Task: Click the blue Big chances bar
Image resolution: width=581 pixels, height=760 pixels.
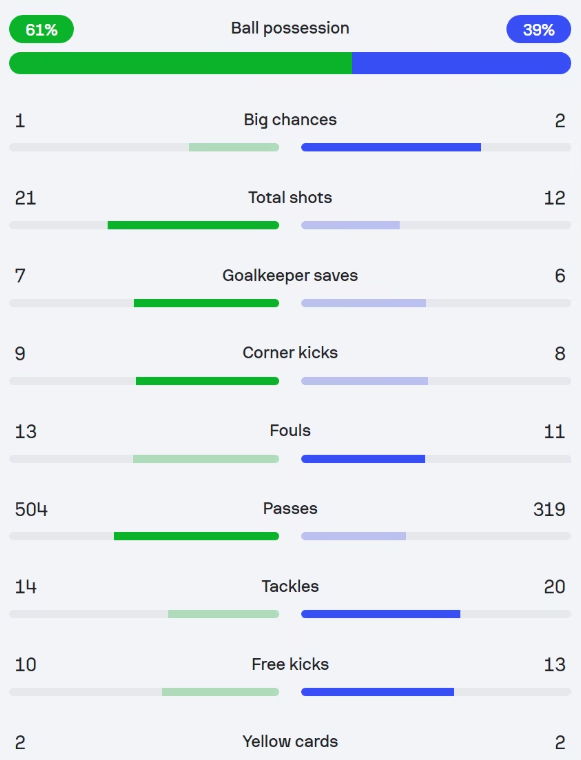Action: (x=391, y=147)
